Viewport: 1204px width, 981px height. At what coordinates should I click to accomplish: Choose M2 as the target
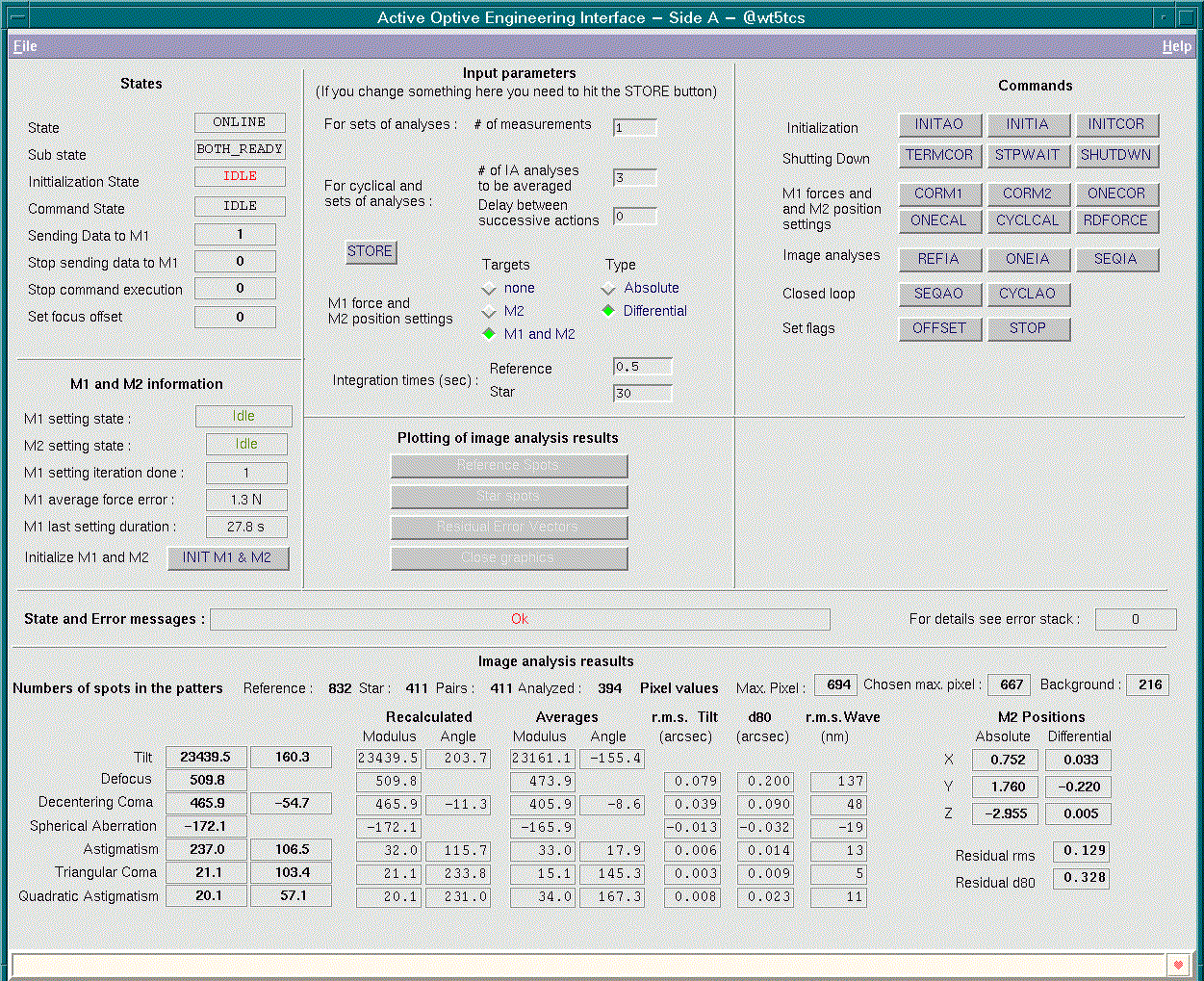489,312
